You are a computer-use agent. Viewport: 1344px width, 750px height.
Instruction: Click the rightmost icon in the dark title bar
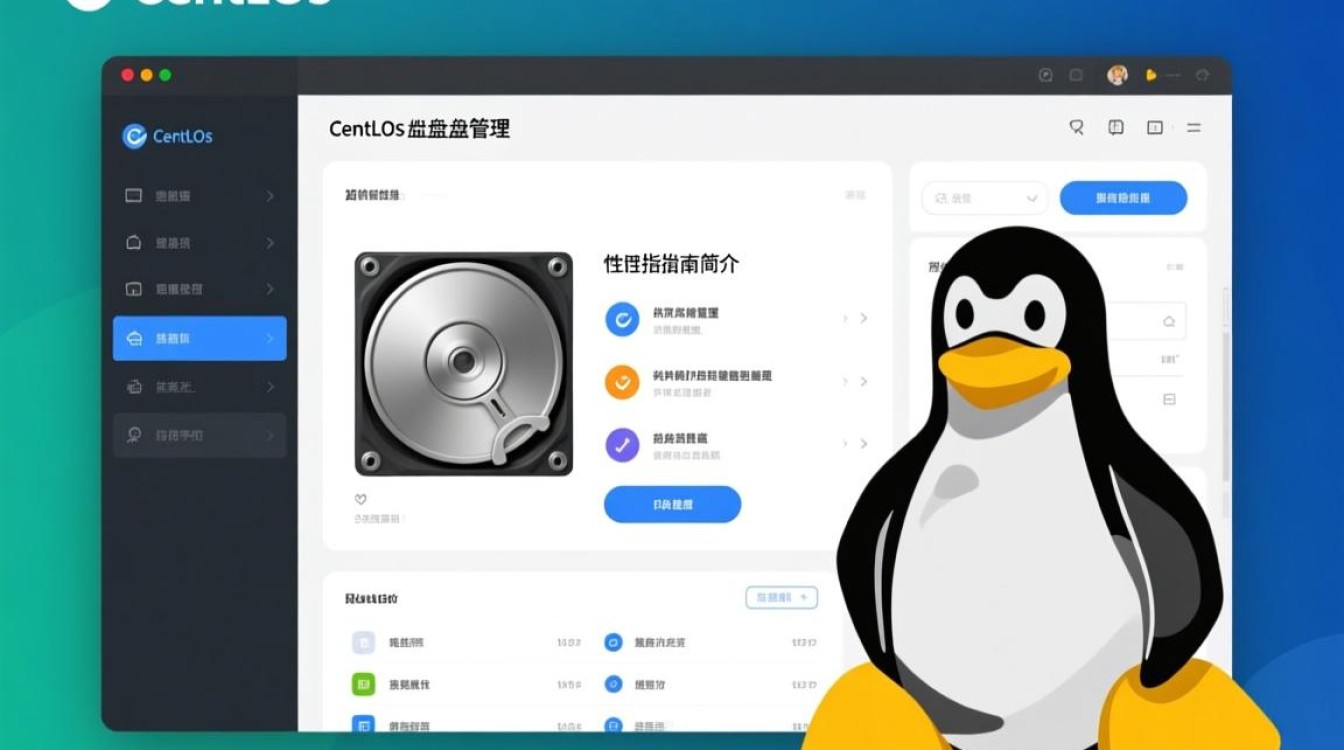click(1202, 75)
